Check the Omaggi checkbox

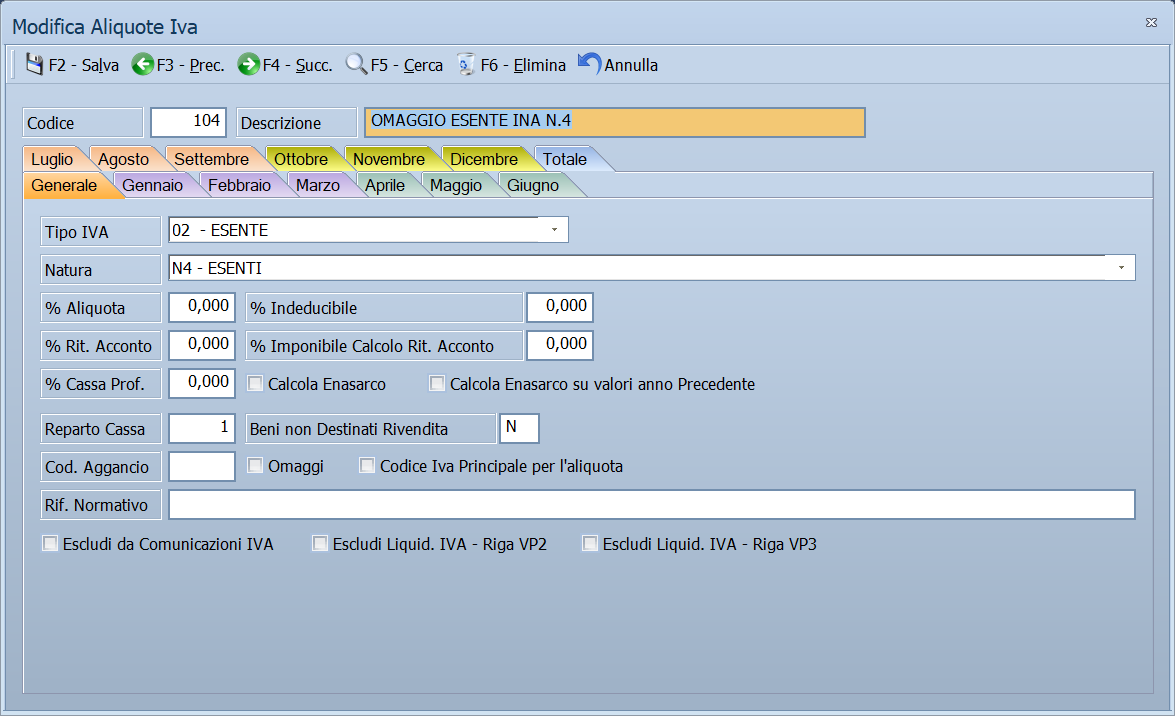coord(256,466)
